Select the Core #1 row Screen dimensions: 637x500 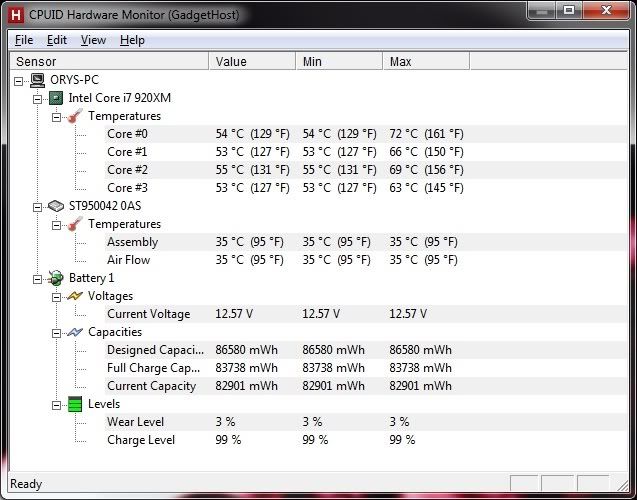click(x=365, y=152)
